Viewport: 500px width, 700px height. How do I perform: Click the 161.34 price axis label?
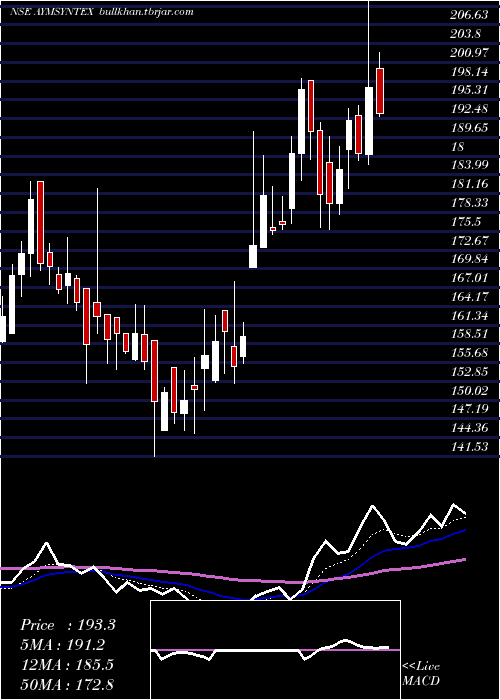pyautogui.click(x=469, y=316)
